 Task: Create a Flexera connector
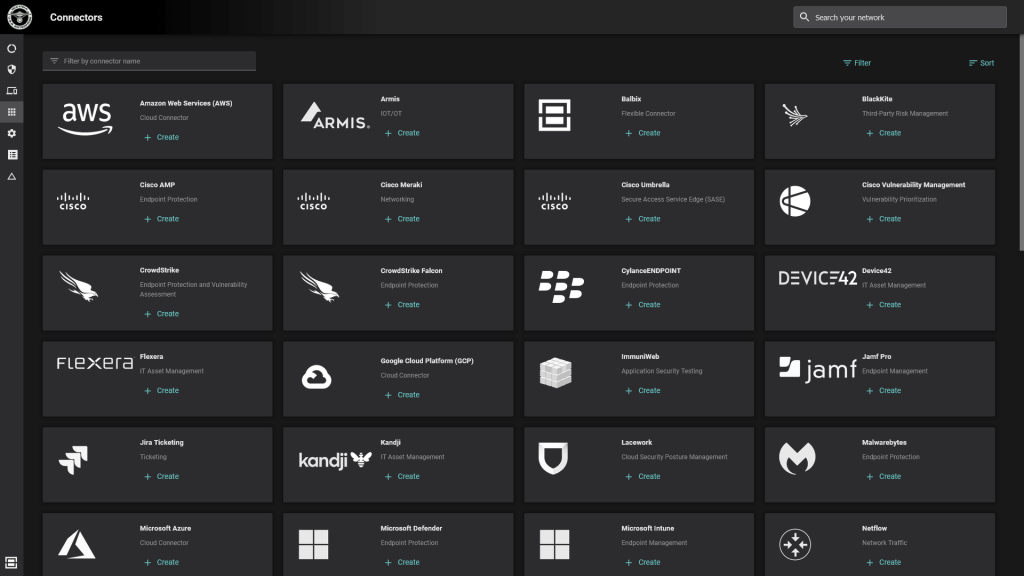[x=161, y=391]
